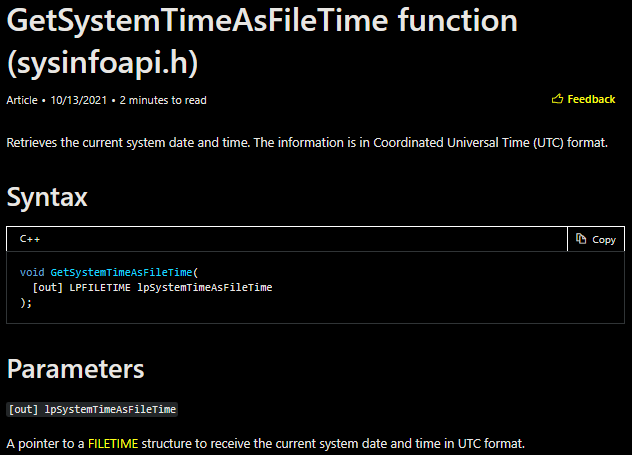Click the Parameters section heading

coord(75,368)
